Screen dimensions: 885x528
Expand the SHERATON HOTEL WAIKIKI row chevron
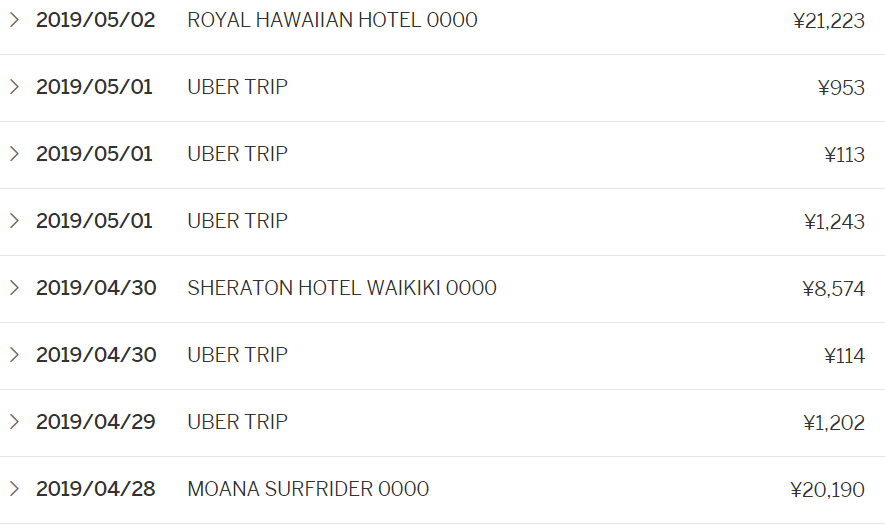click(x=14, y=288)
